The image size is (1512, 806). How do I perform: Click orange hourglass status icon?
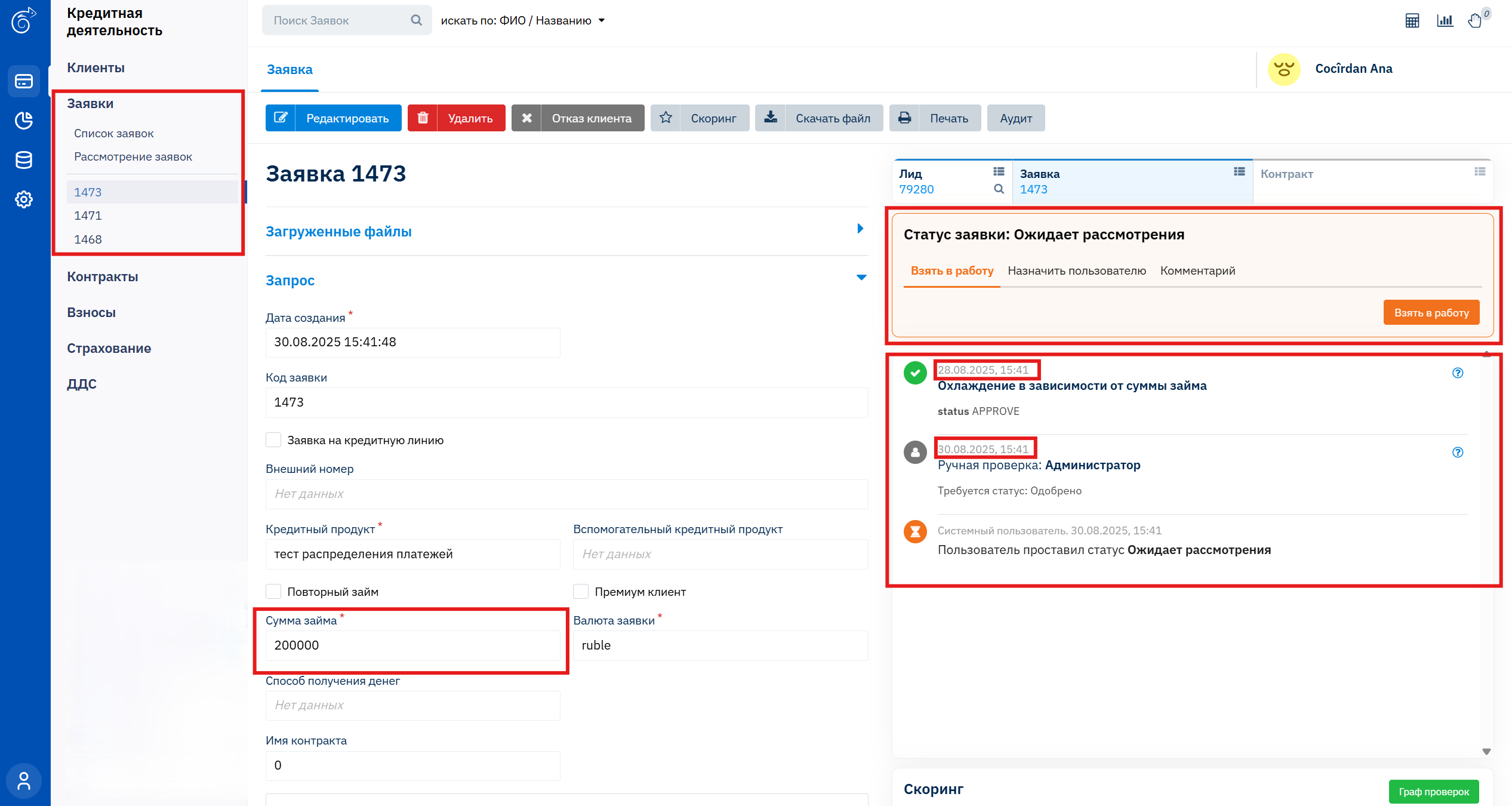pyautogui.click(x=915, y=531)
